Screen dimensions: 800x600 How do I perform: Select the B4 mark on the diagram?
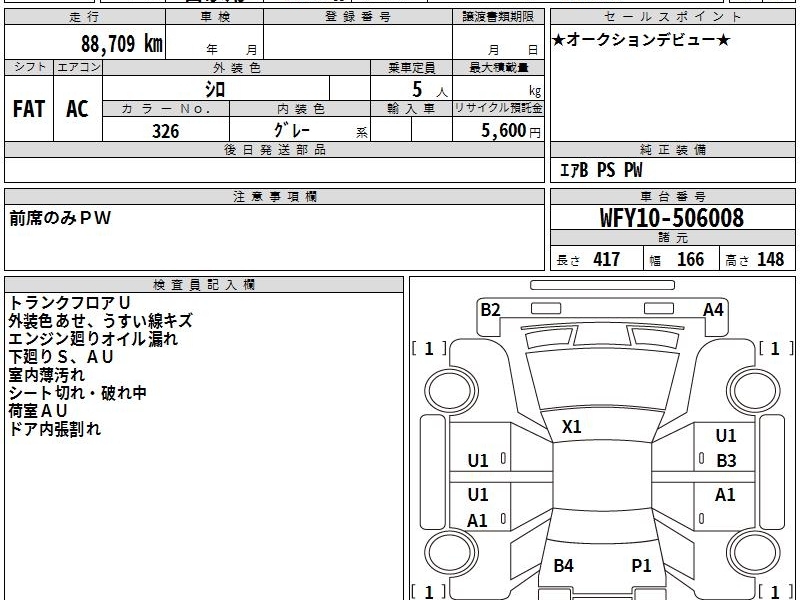[563, 565]
